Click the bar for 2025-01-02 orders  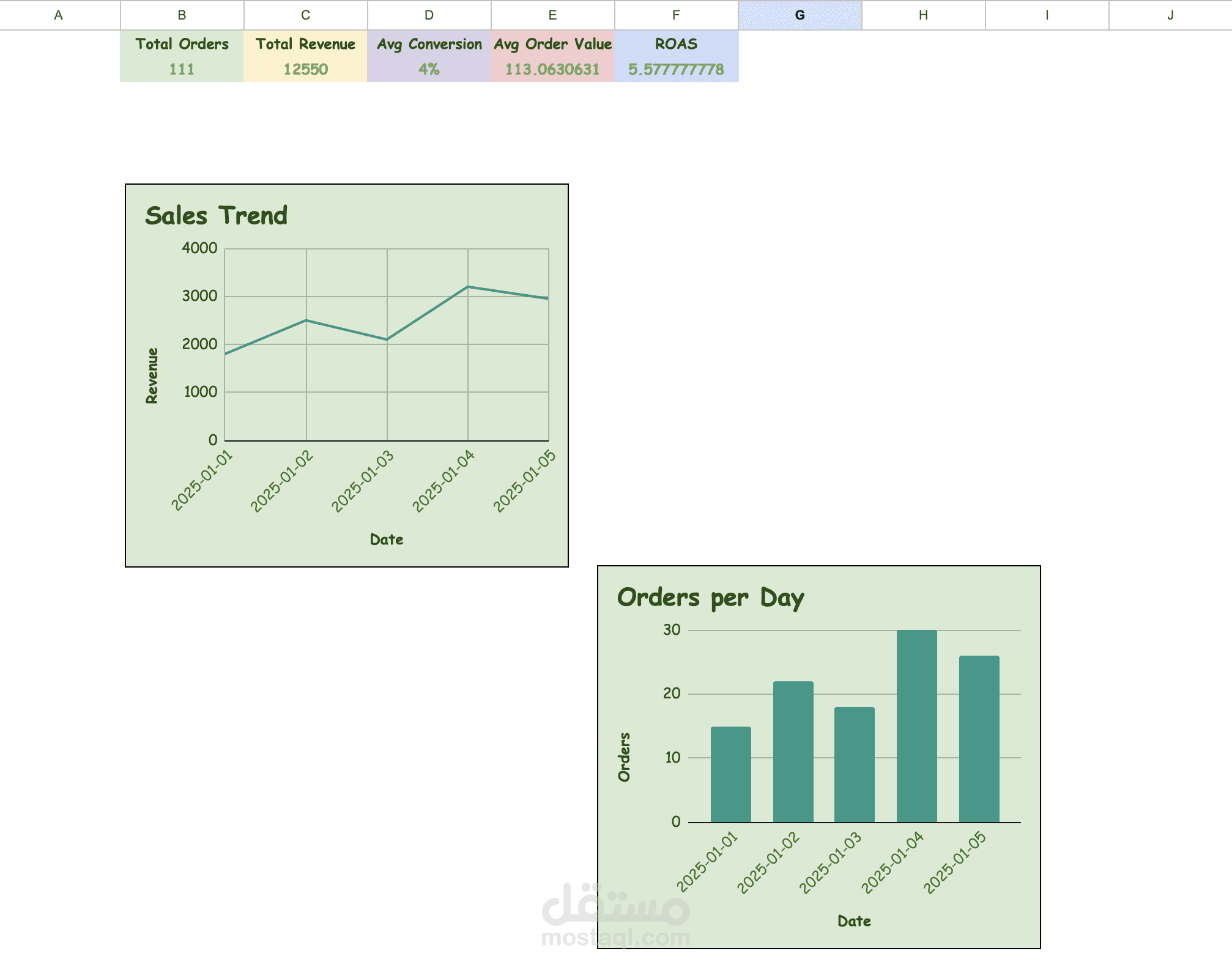(793, 752)
